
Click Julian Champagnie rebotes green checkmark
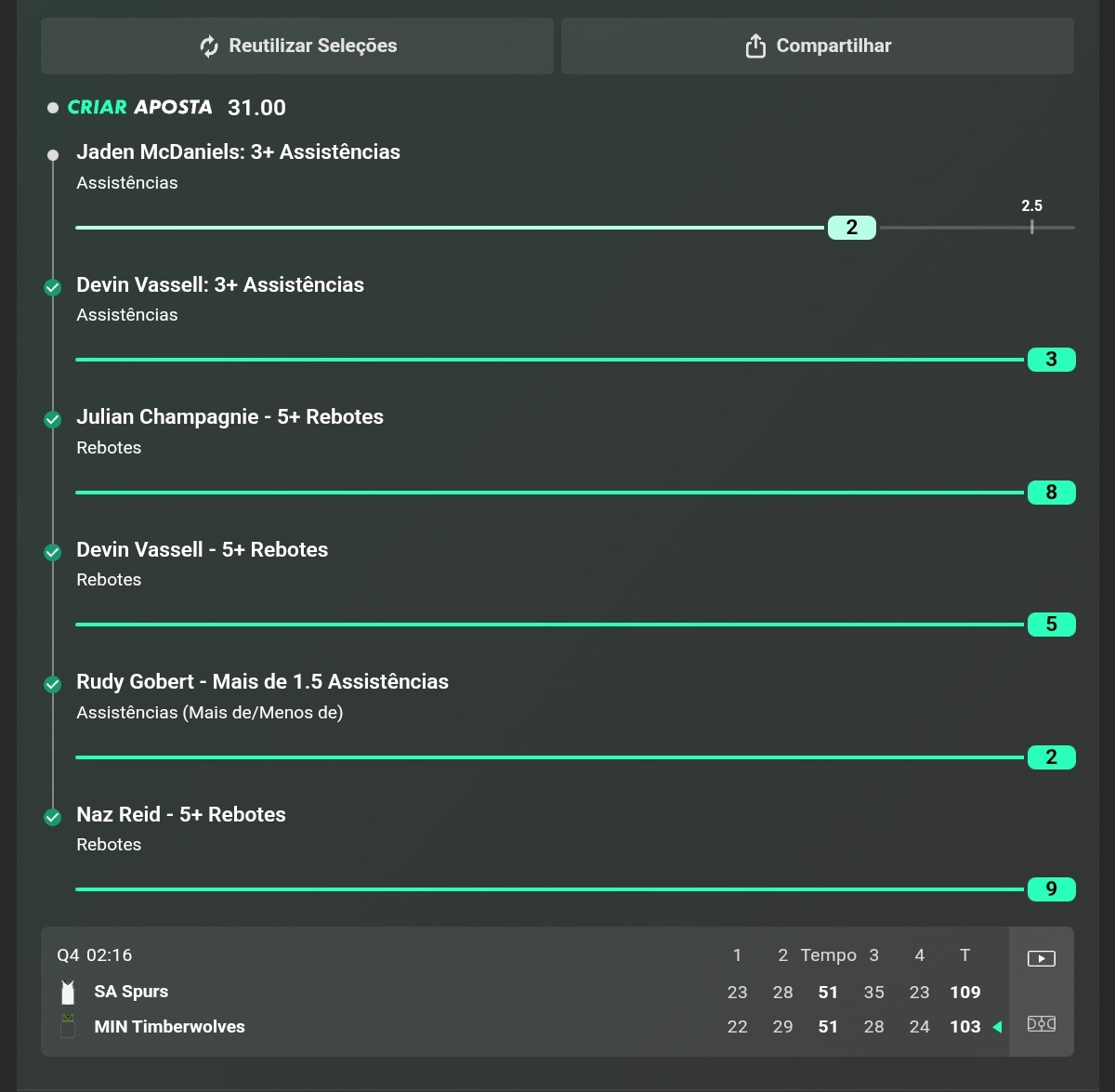(53, 420)
